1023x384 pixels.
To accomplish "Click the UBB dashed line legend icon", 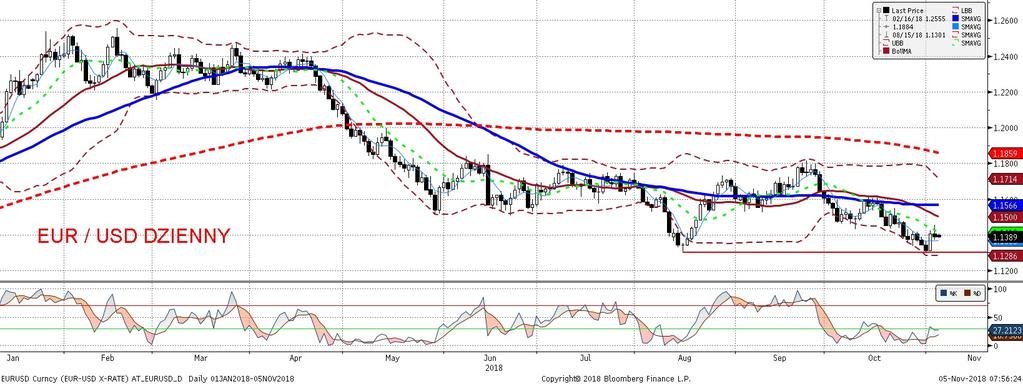I will click(x=886, y=42).
